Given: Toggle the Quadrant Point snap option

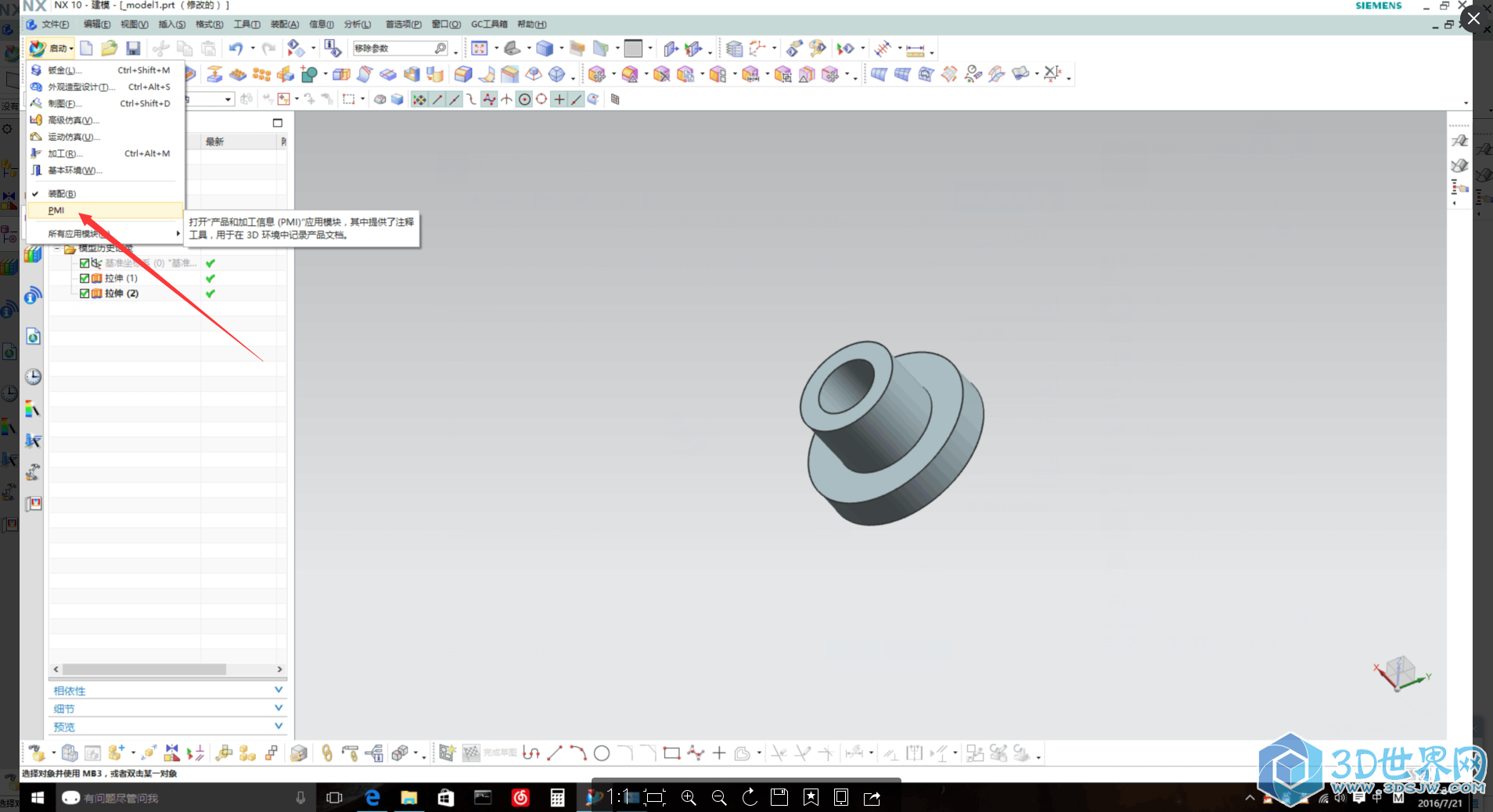Looking at the screenshot, I should point(541,99).
